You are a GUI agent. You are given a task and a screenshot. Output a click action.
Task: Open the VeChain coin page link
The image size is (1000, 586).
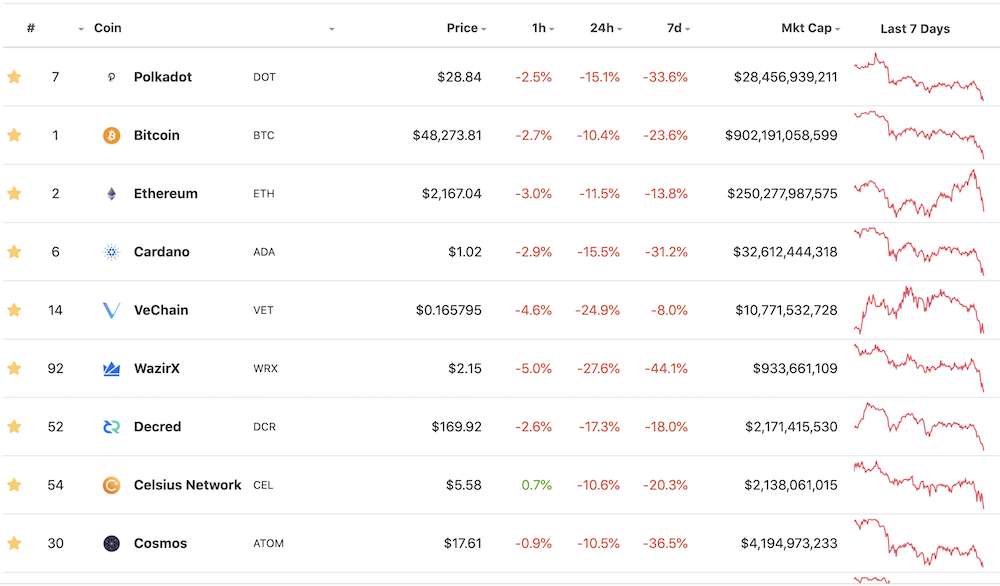[x=161, y=311]
